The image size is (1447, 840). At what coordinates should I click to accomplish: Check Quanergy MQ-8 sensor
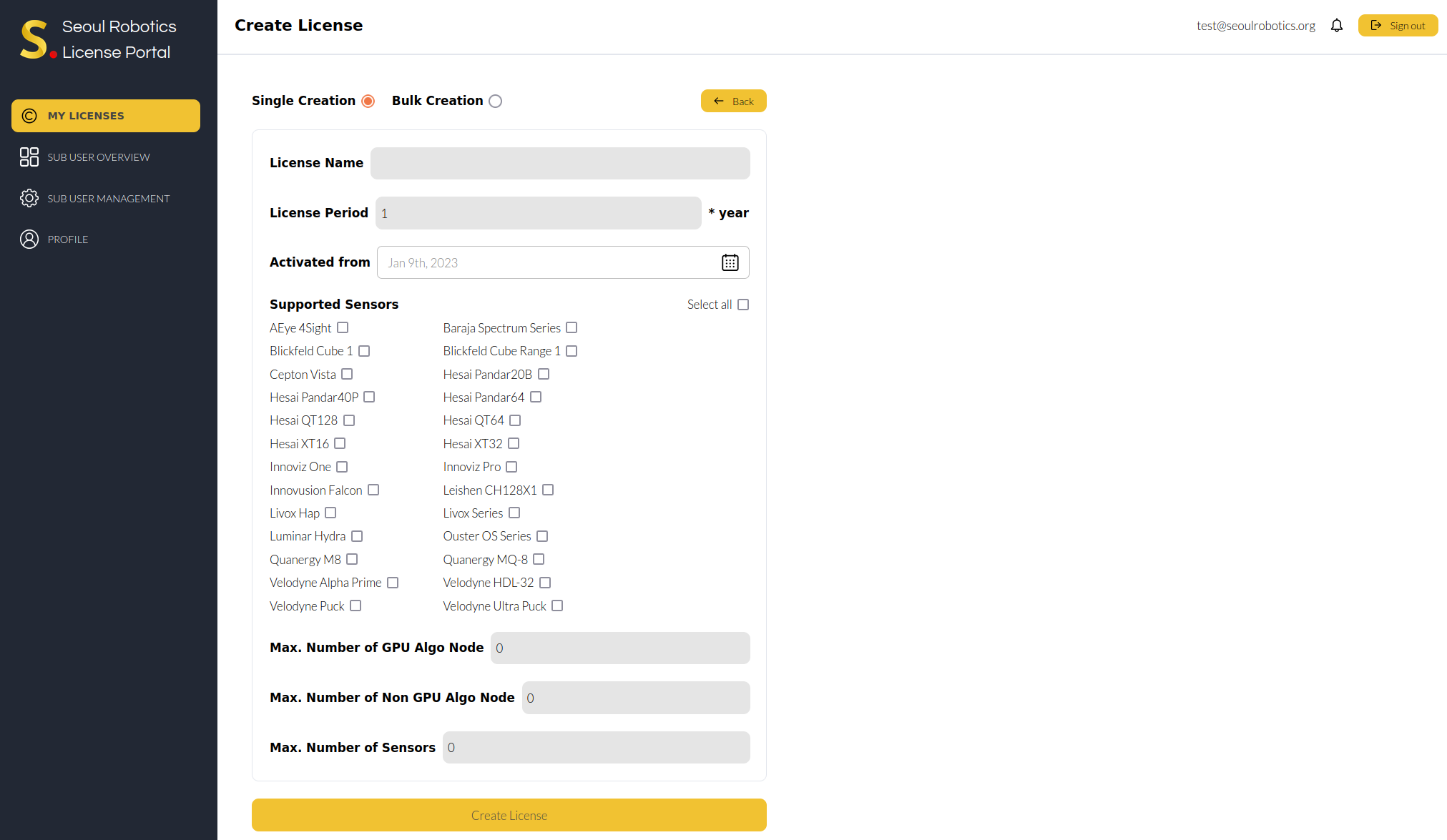[539, 559]
